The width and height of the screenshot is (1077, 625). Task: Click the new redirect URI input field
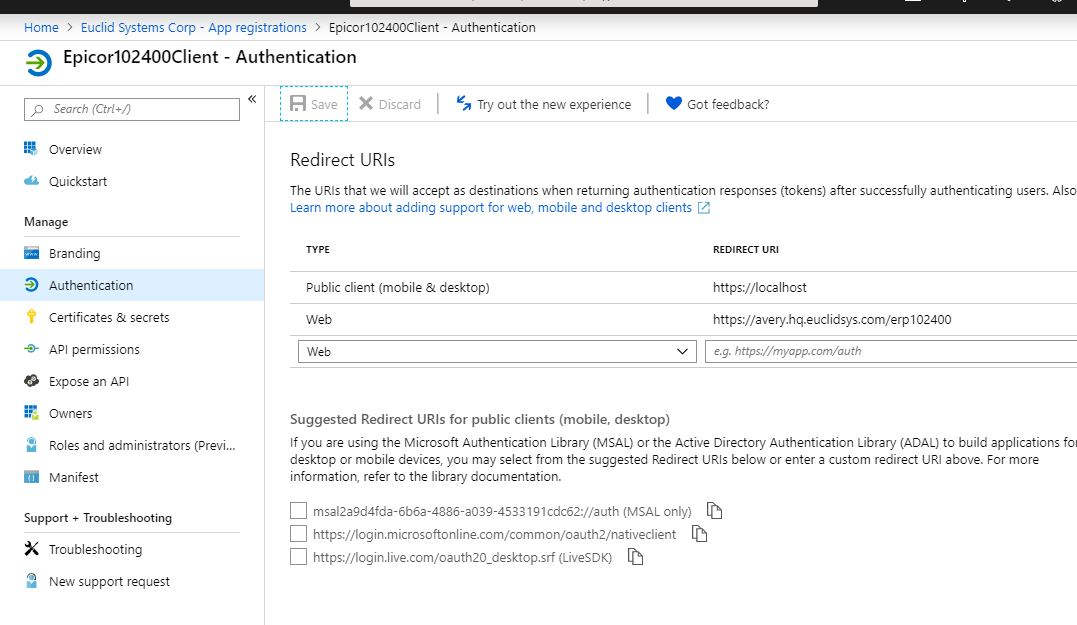(x=891, y=351)
